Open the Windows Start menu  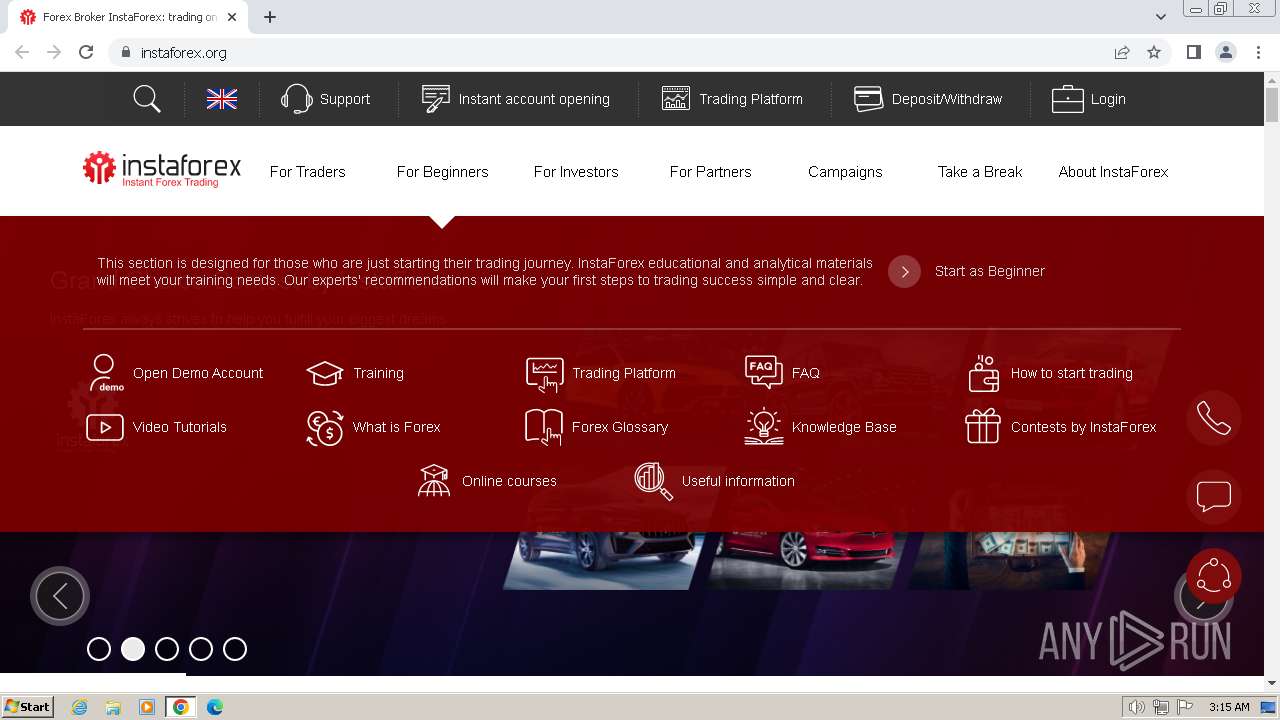point(27,706)
